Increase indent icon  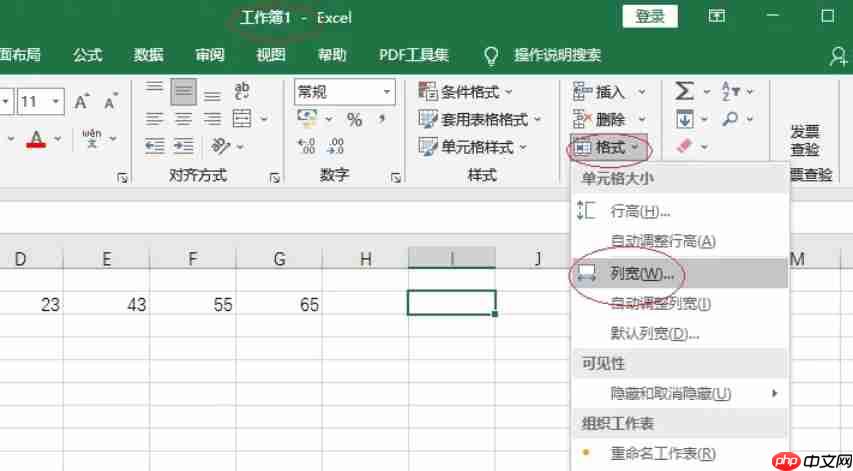coord(183,146)
